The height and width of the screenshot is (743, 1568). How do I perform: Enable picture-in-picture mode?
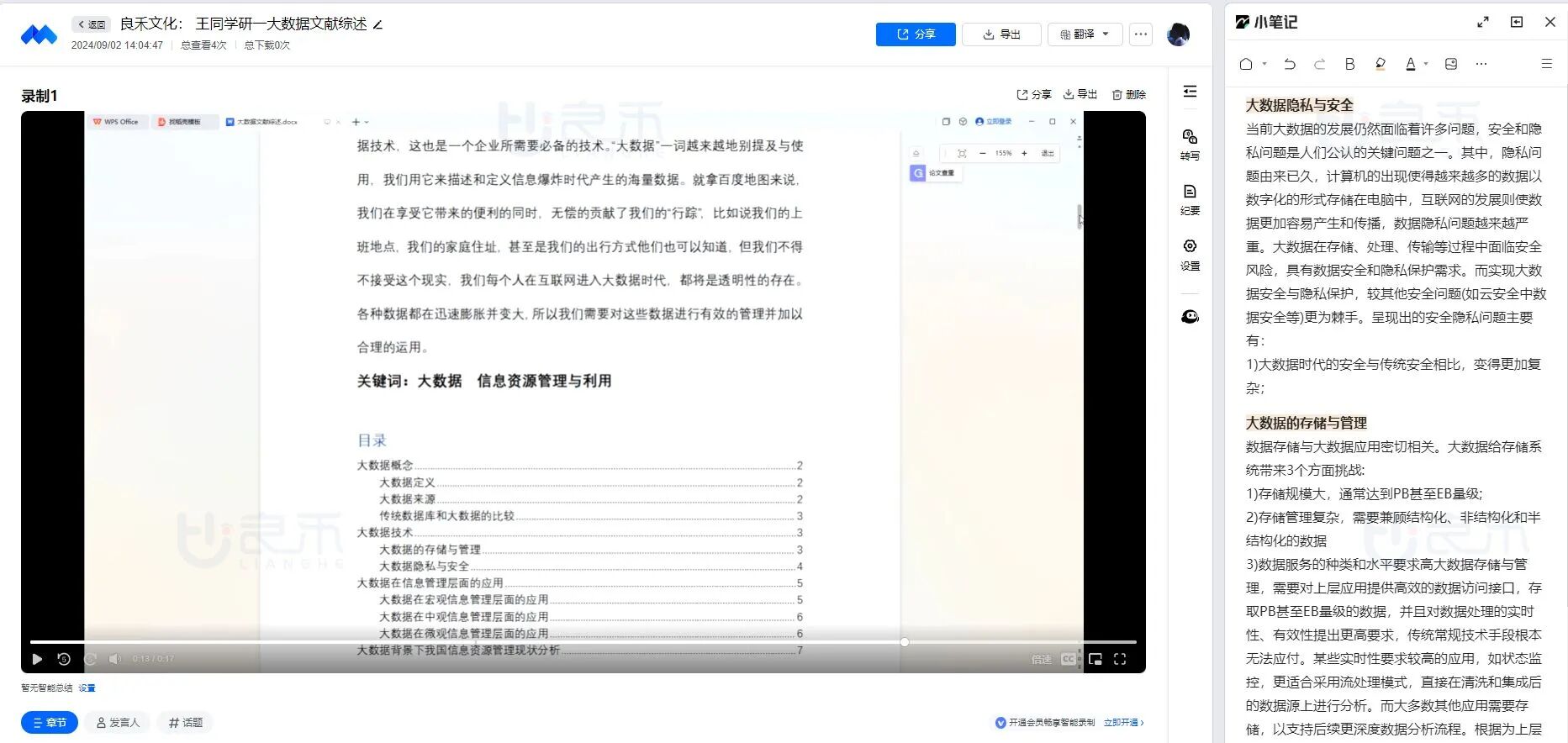1095,659
